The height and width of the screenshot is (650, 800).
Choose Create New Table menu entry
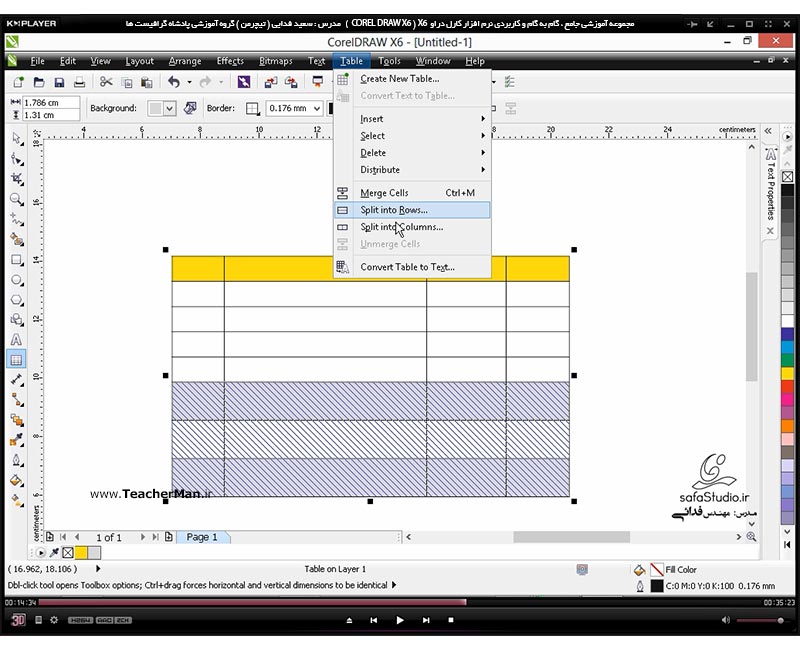412,79
